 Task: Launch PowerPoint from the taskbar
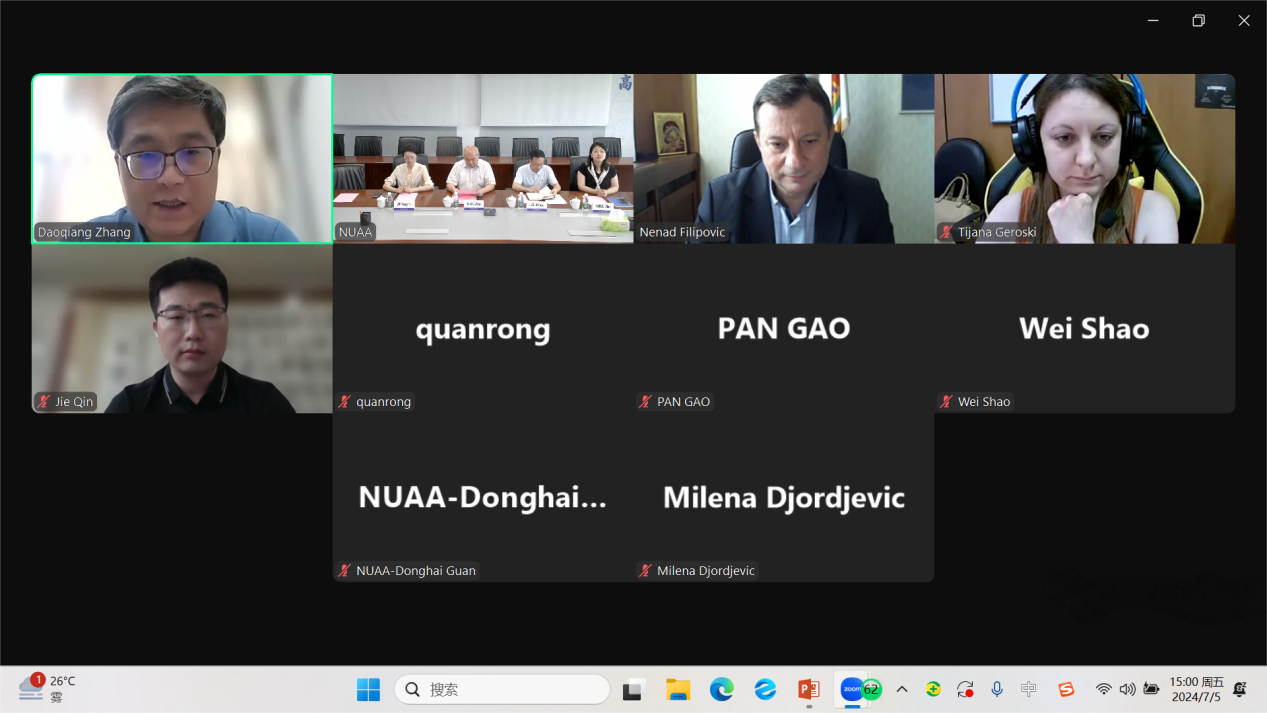pos(809,689)
